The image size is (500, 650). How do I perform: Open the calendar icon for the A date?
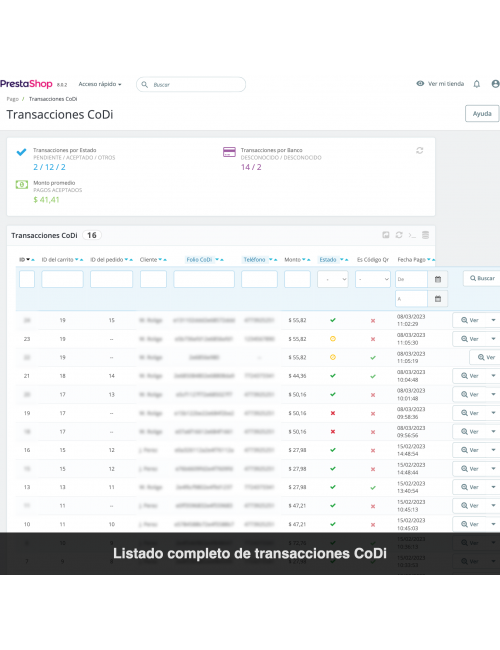point(438,299)
